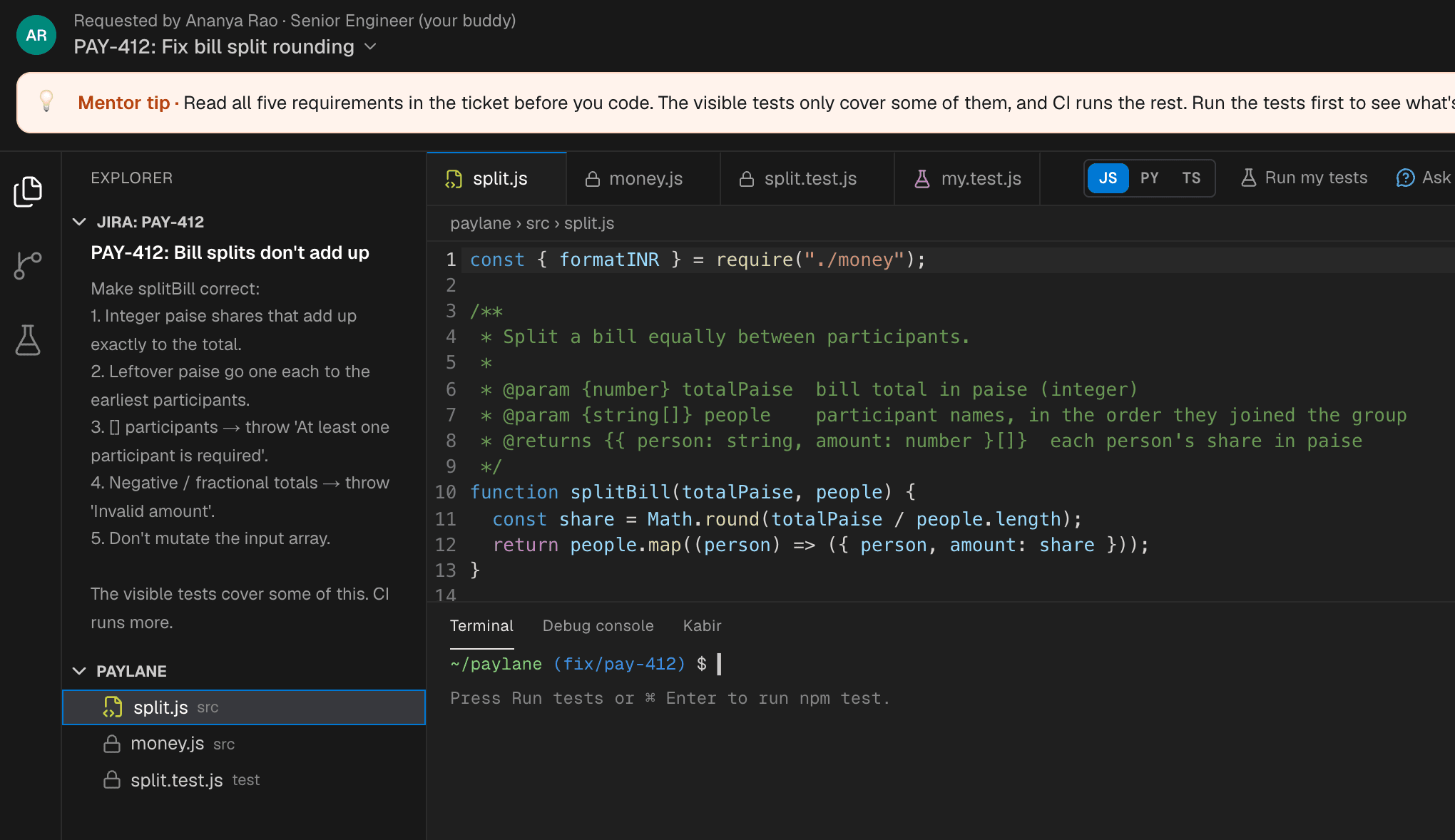Click the Ask button label
Screen dimensions: 1455x840
(x=1435, y=178)
